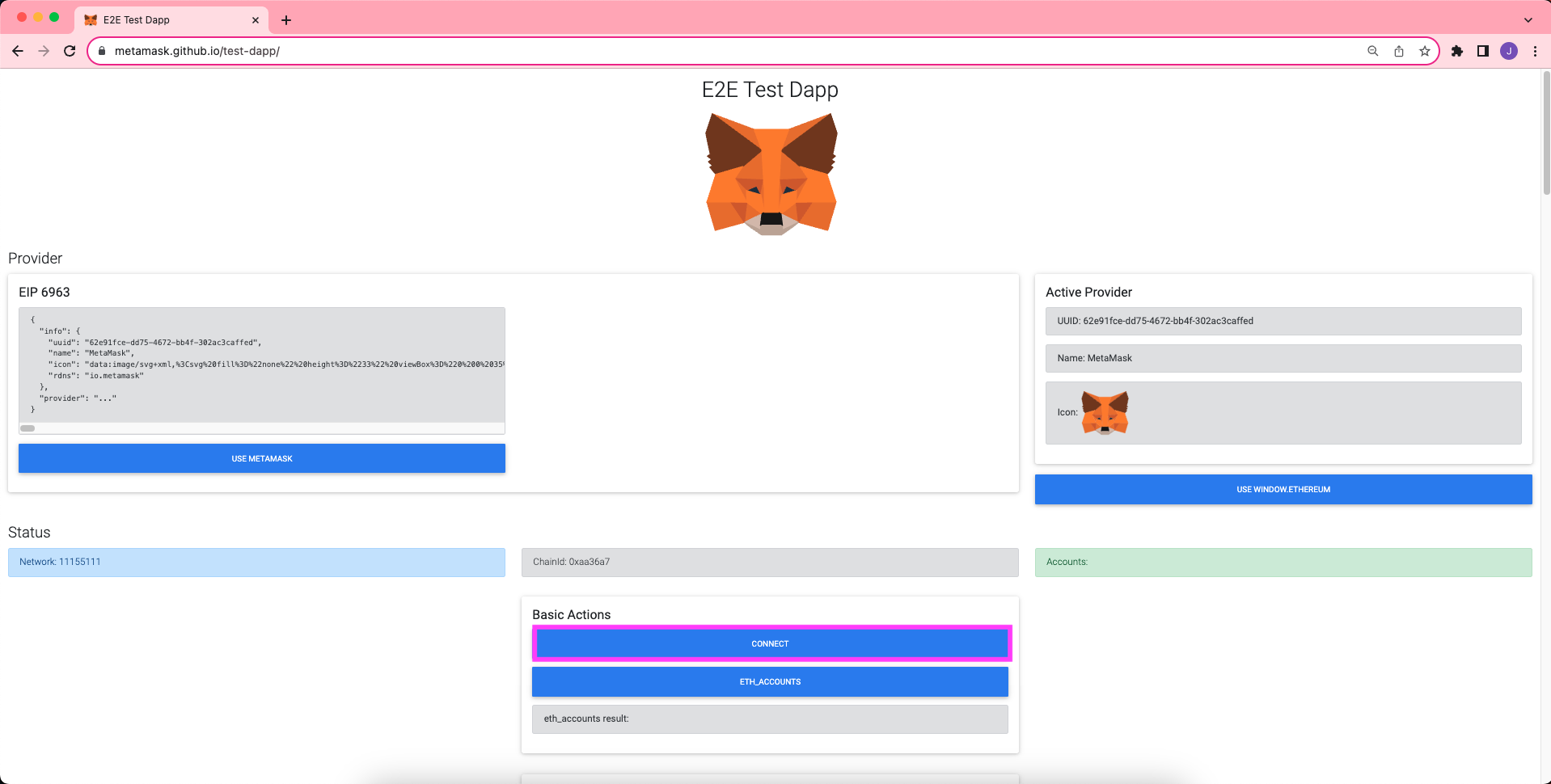Screen dimensions: 1551x784
Task: Reload the test dapp page
Action: (70, 51)
